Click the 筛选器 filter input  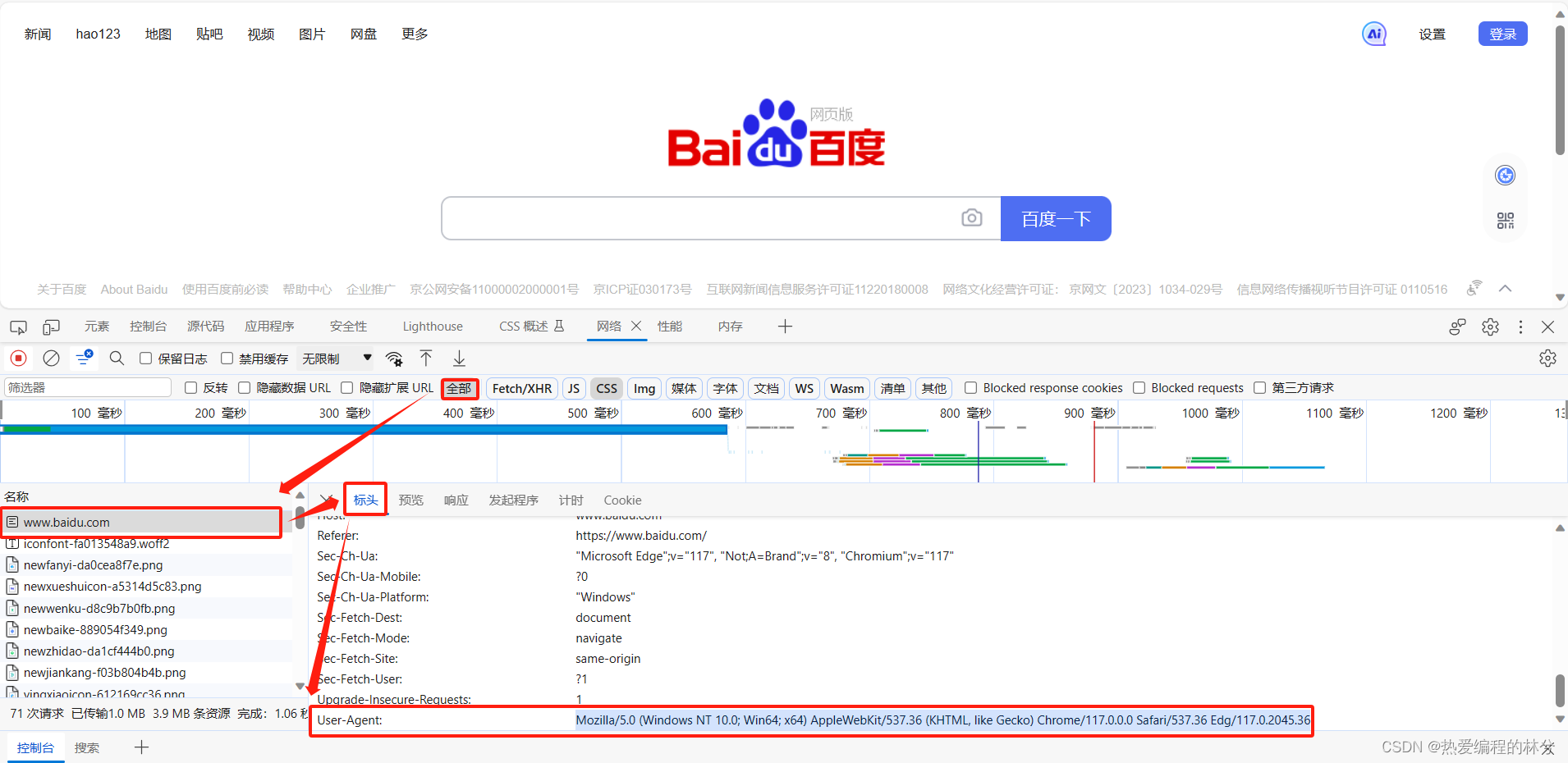pyautogui.click(x=88, y=387)
